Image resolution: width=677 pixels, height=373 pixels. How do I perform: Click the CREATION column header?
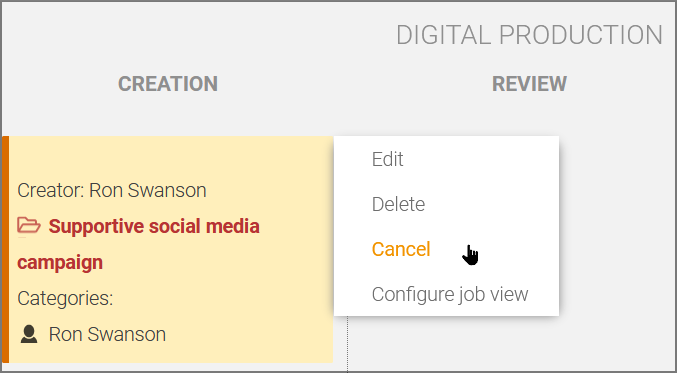pos(168,84)
